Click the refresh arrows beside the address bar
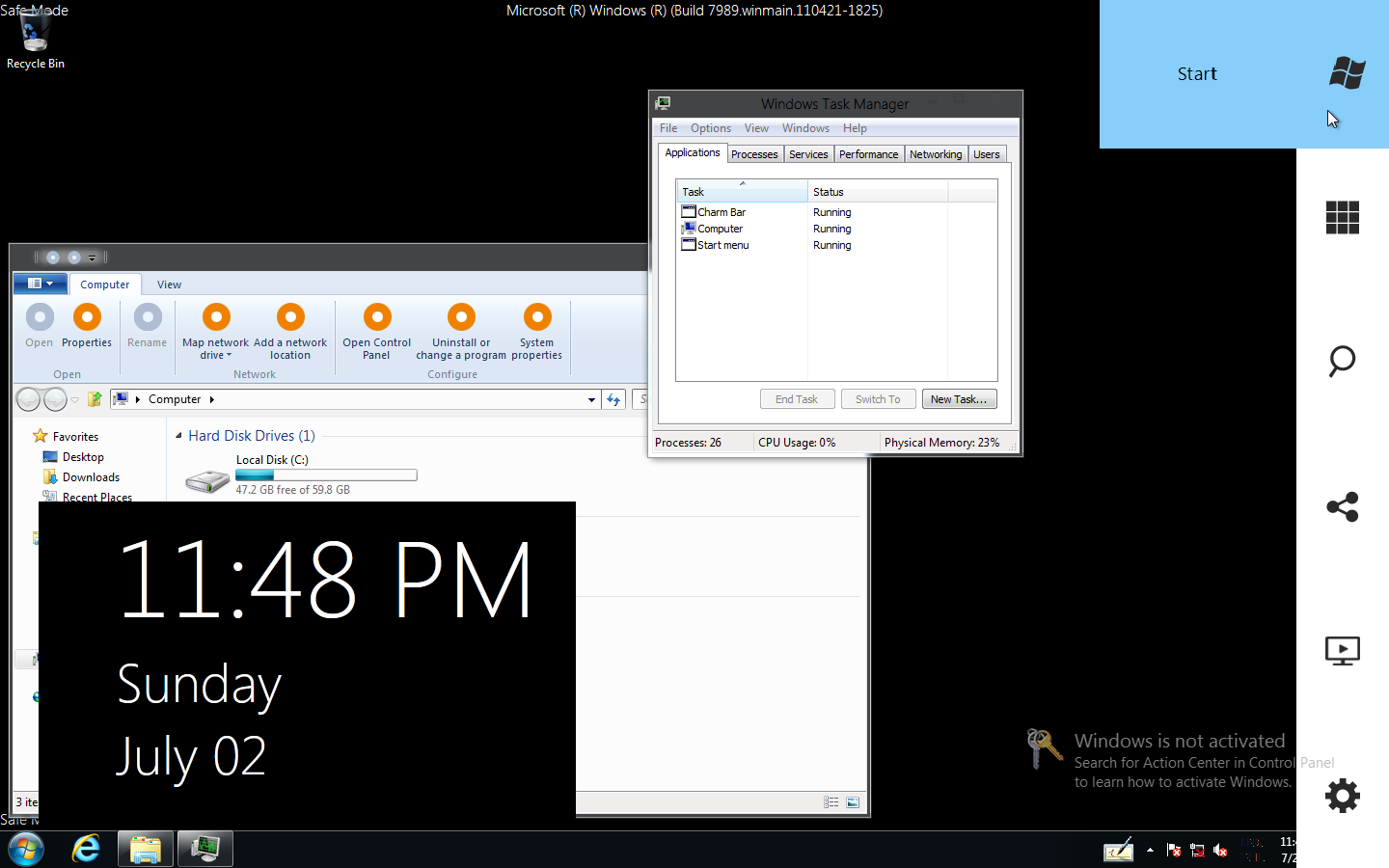This screenshot has height=868, width=1389. tap(613, 399)
